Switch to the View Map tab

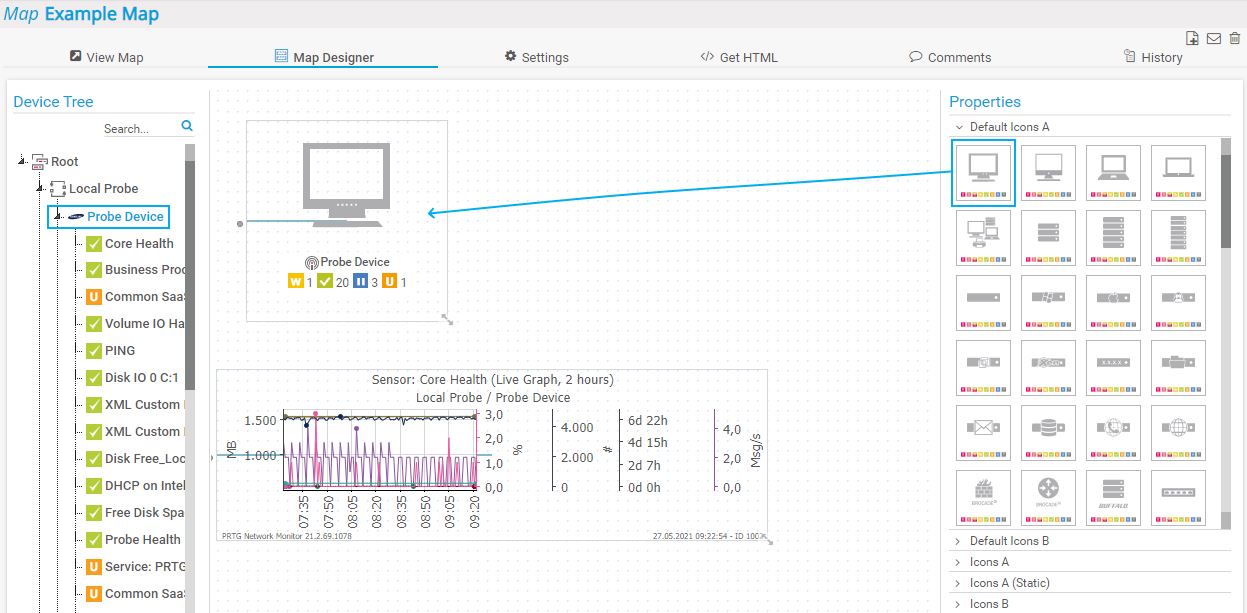[106, 57]
